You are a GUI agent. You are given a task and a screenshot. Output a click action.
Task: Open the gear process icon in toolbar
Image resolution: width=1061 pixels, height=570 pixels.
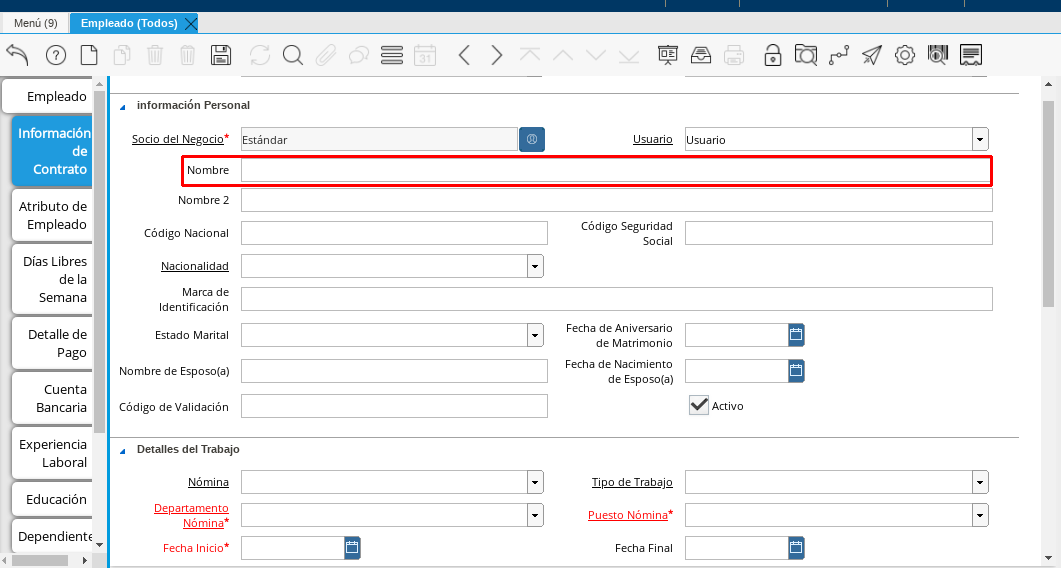904,55
